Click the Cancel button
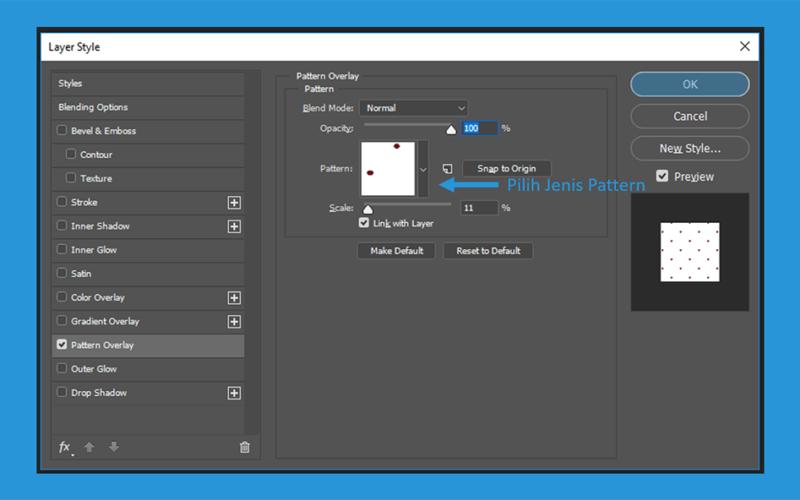800x500 pixels. 690,116
